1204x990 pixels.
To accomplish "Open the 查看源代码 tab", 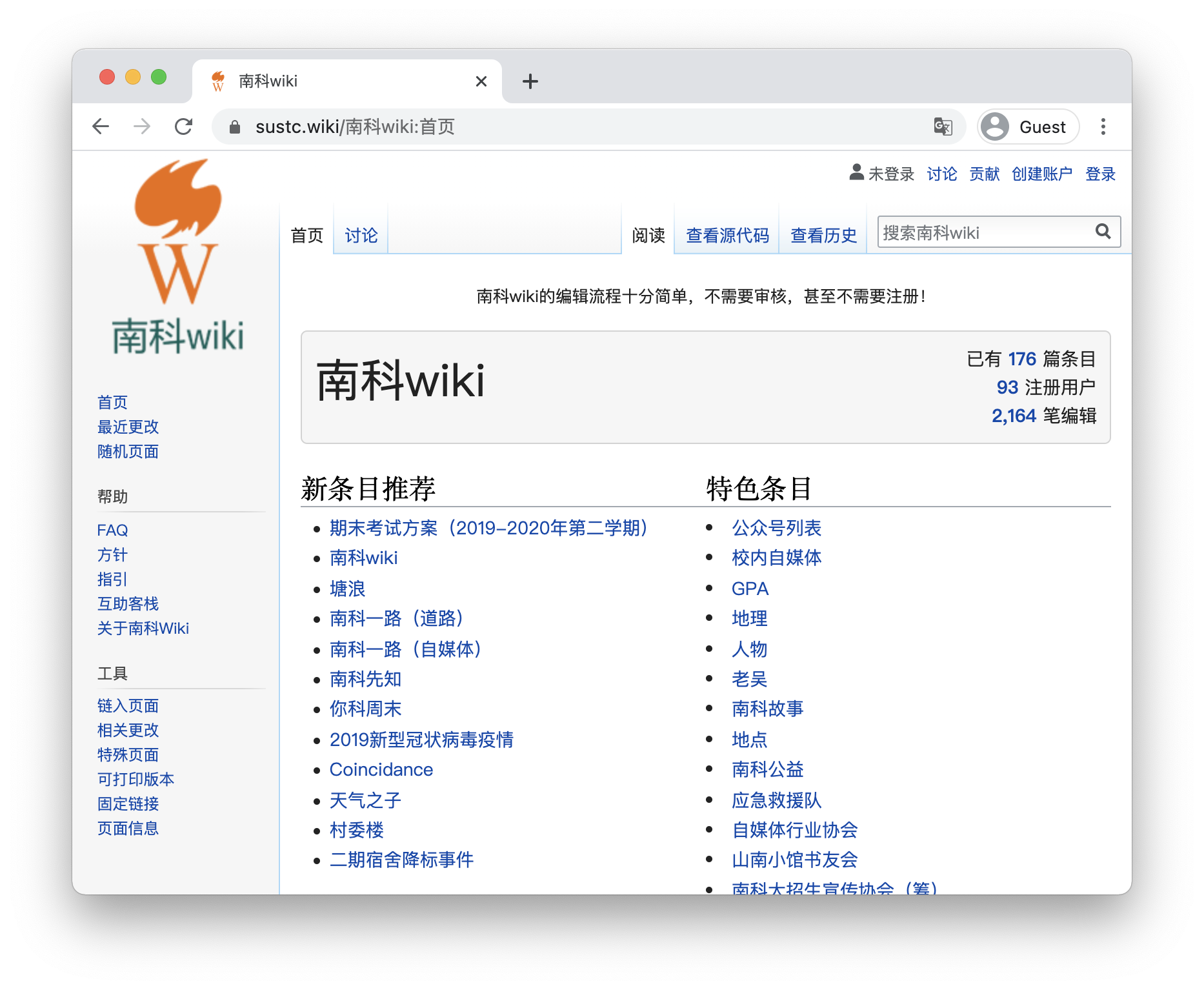I will [x=727, y=236].
